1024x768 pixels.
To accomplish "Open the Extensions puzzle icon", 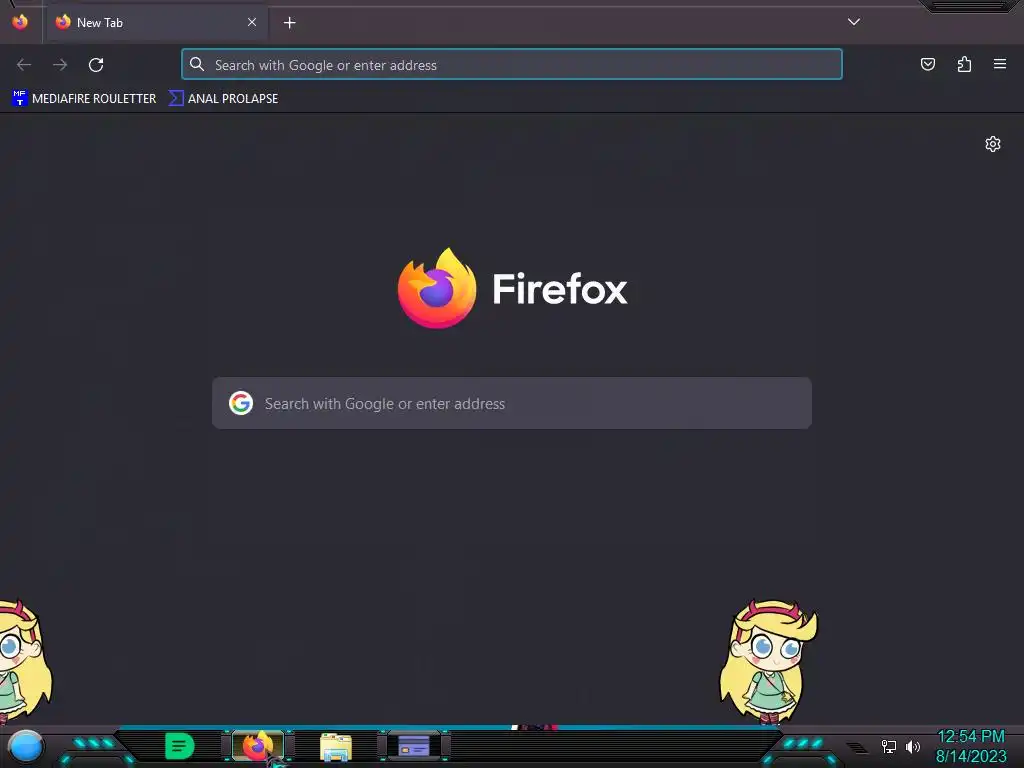I will pos(964,64).
